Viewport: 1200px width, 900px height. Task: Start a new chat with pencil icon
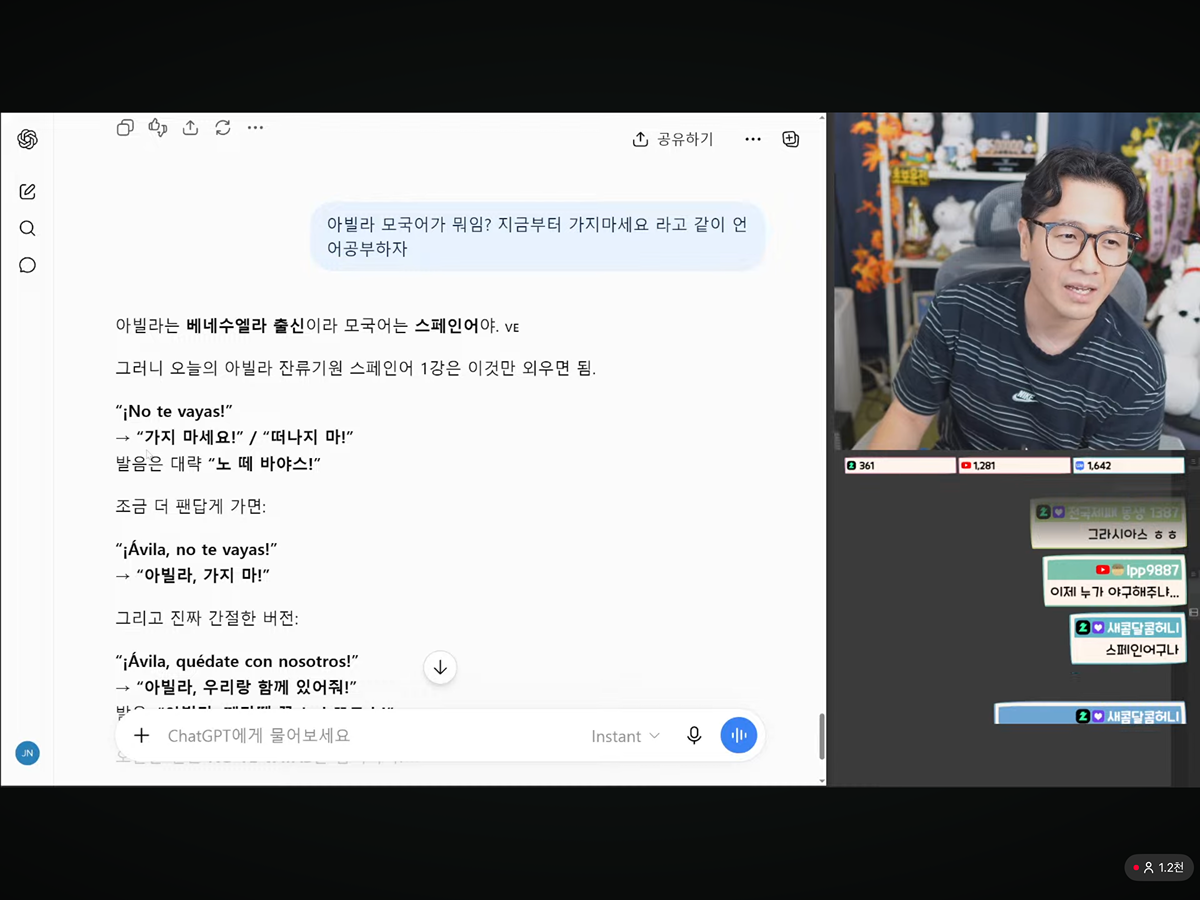click(27, 191)
